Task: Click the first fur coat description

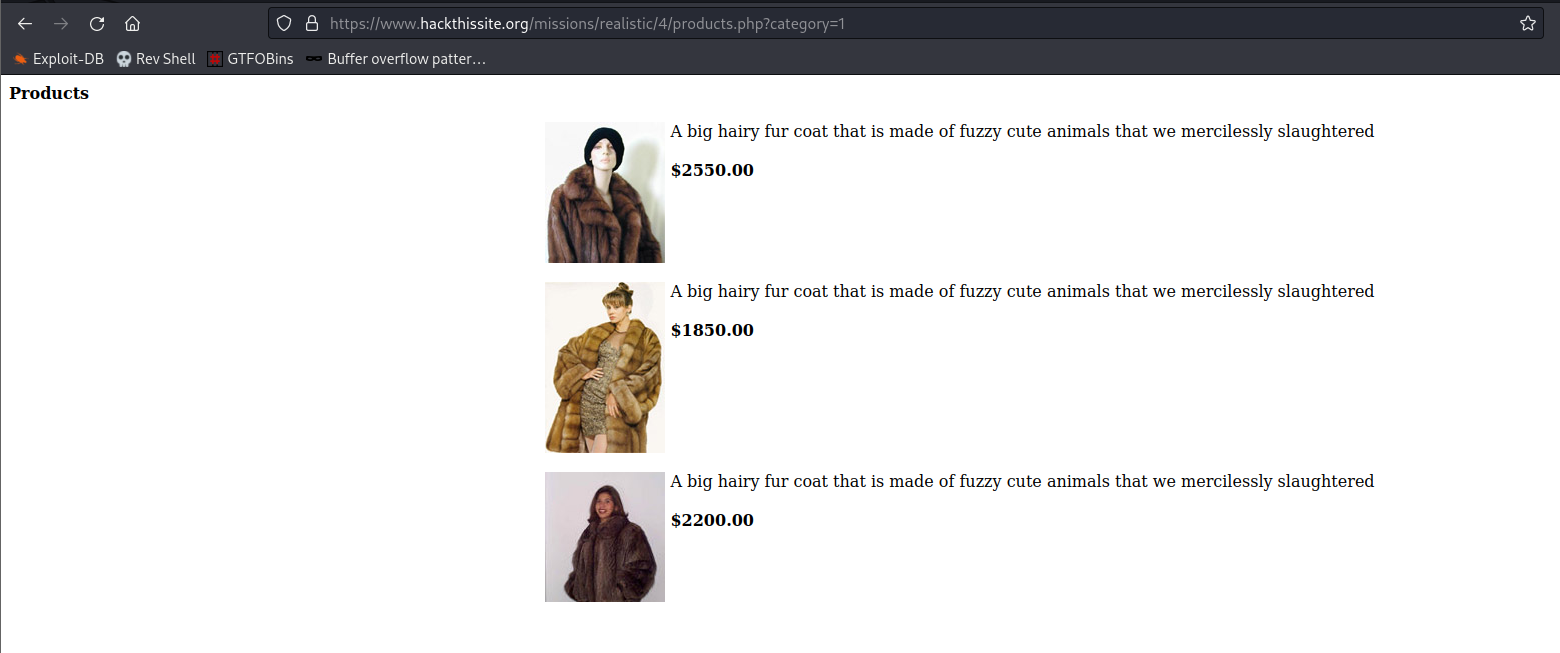Action: click(x=1021, y=131)
